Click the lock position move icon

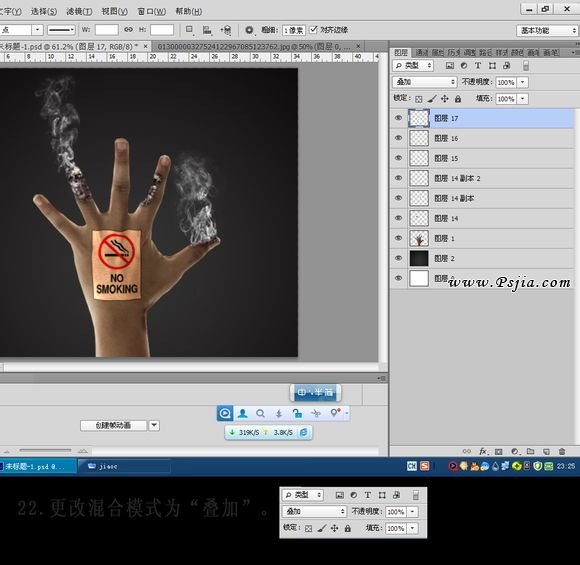click(445, 99)
